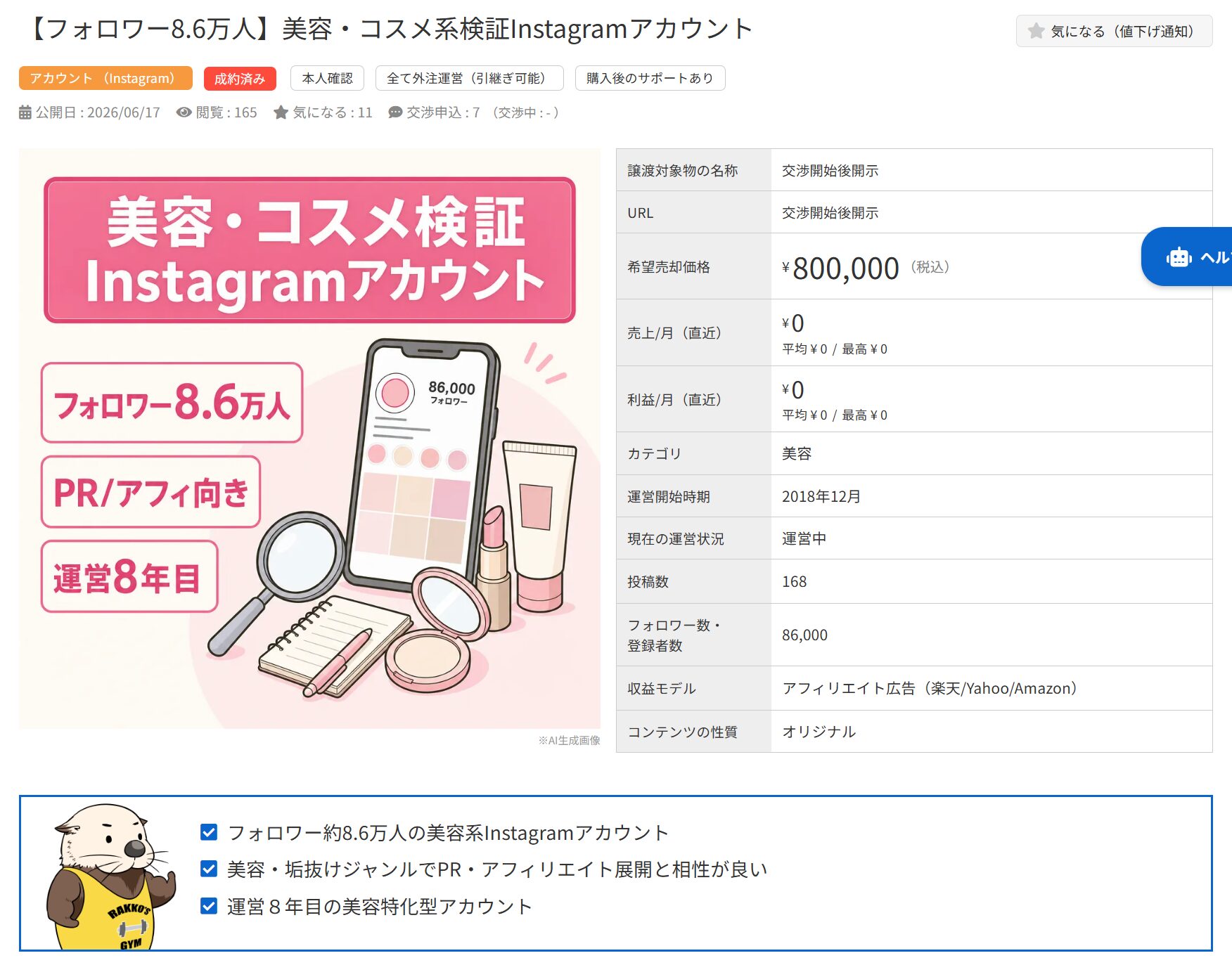The image size is (1232, 965).
Task: Click the 購入後のサポートあり tag
Action: tap(650, 78)
